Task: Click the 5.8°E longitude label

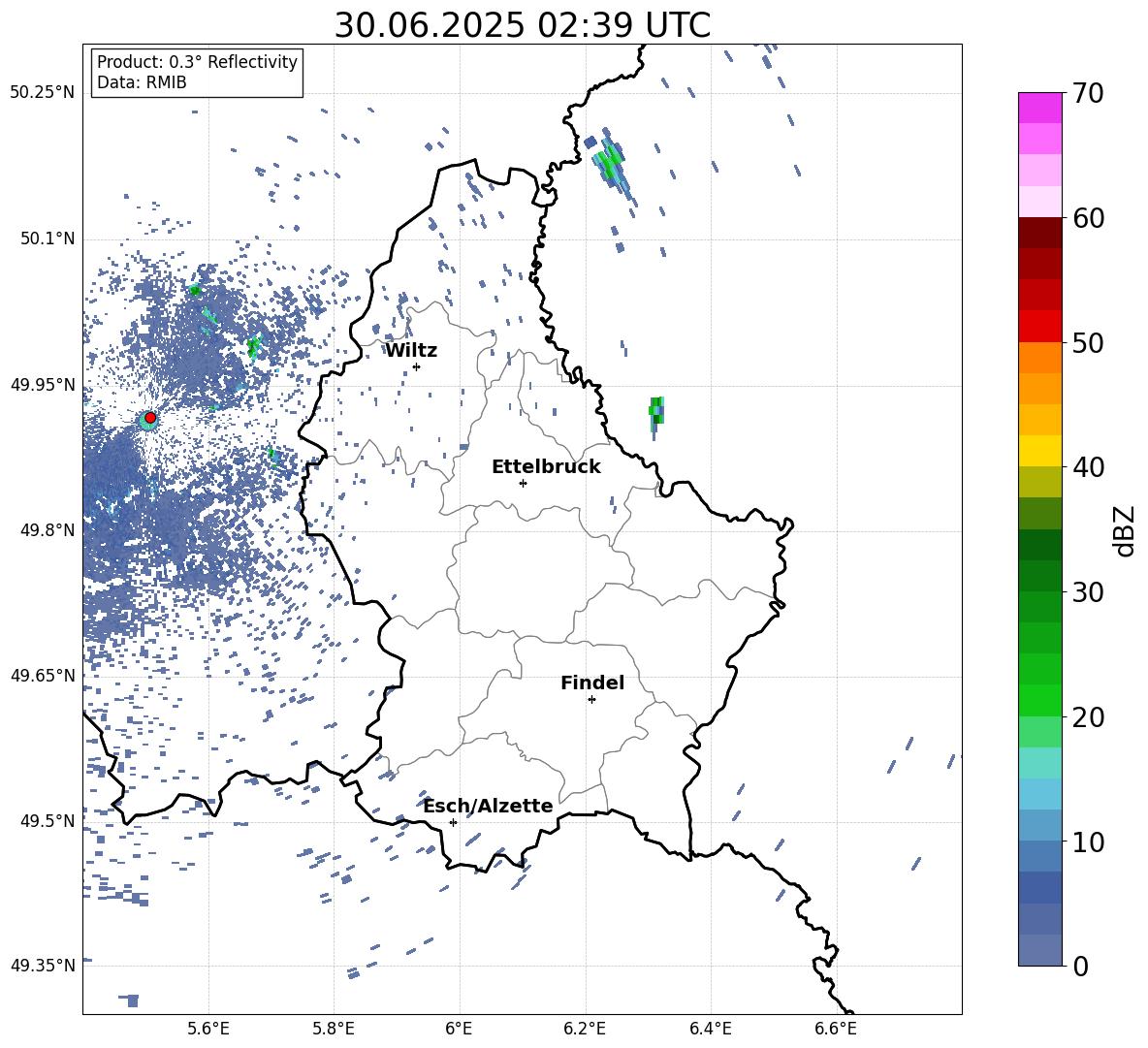Action: (334, 1029)
